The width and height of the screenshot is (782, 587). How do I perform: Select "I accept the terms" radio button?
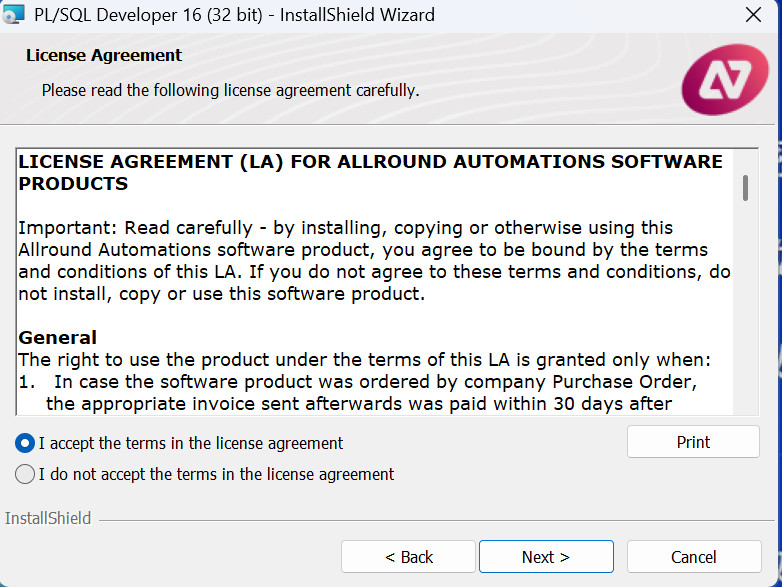click(x=25, y=443)
